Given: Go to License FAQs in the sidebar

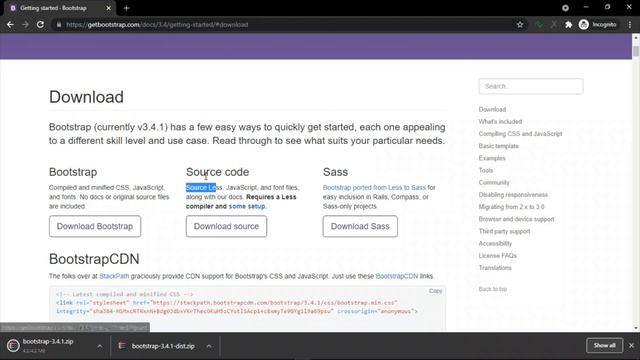Looking at the screenshot, I should coord(498,256).
